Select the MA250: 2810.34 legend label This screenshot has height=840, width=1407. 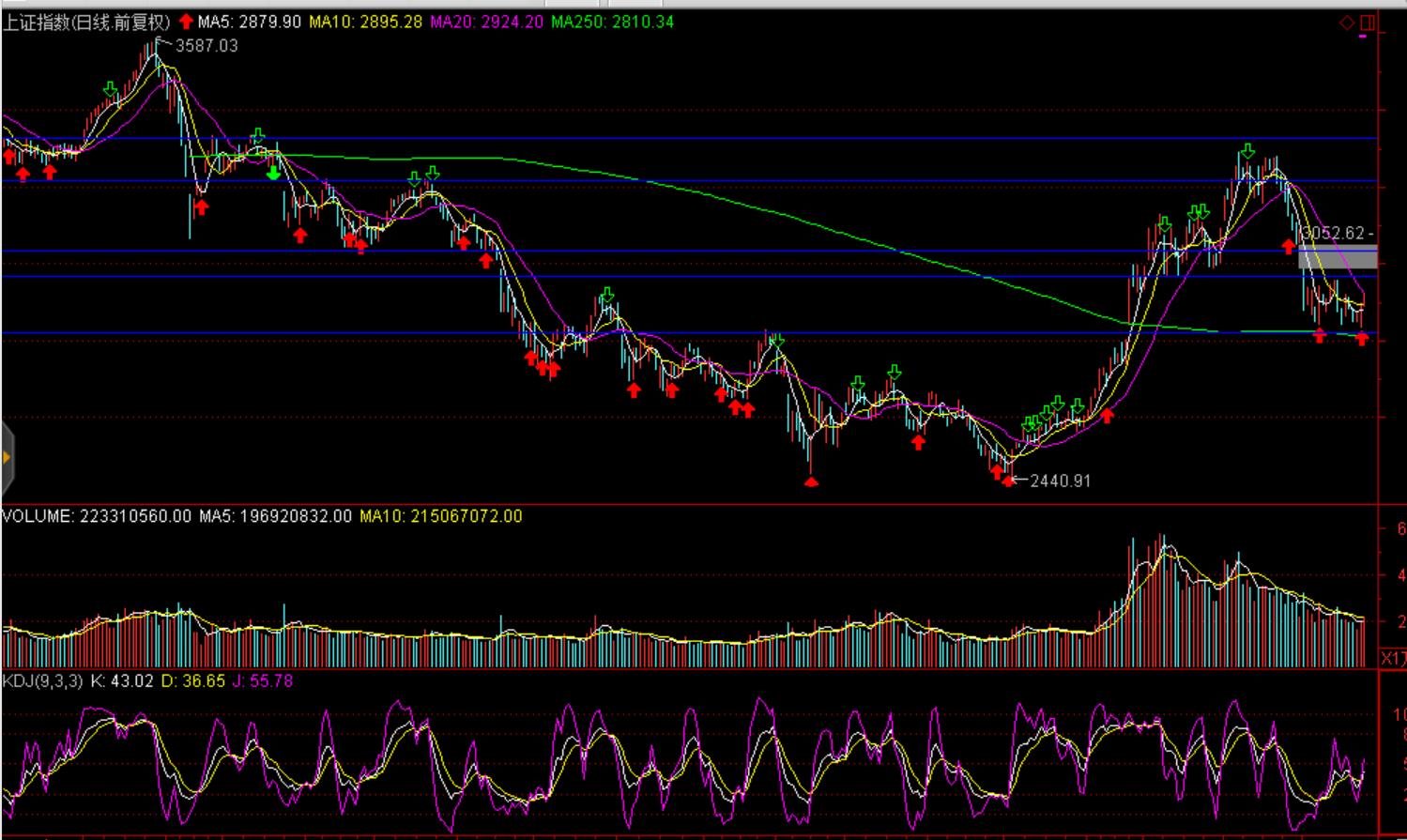pyautogui.click(x=612, y=22)
